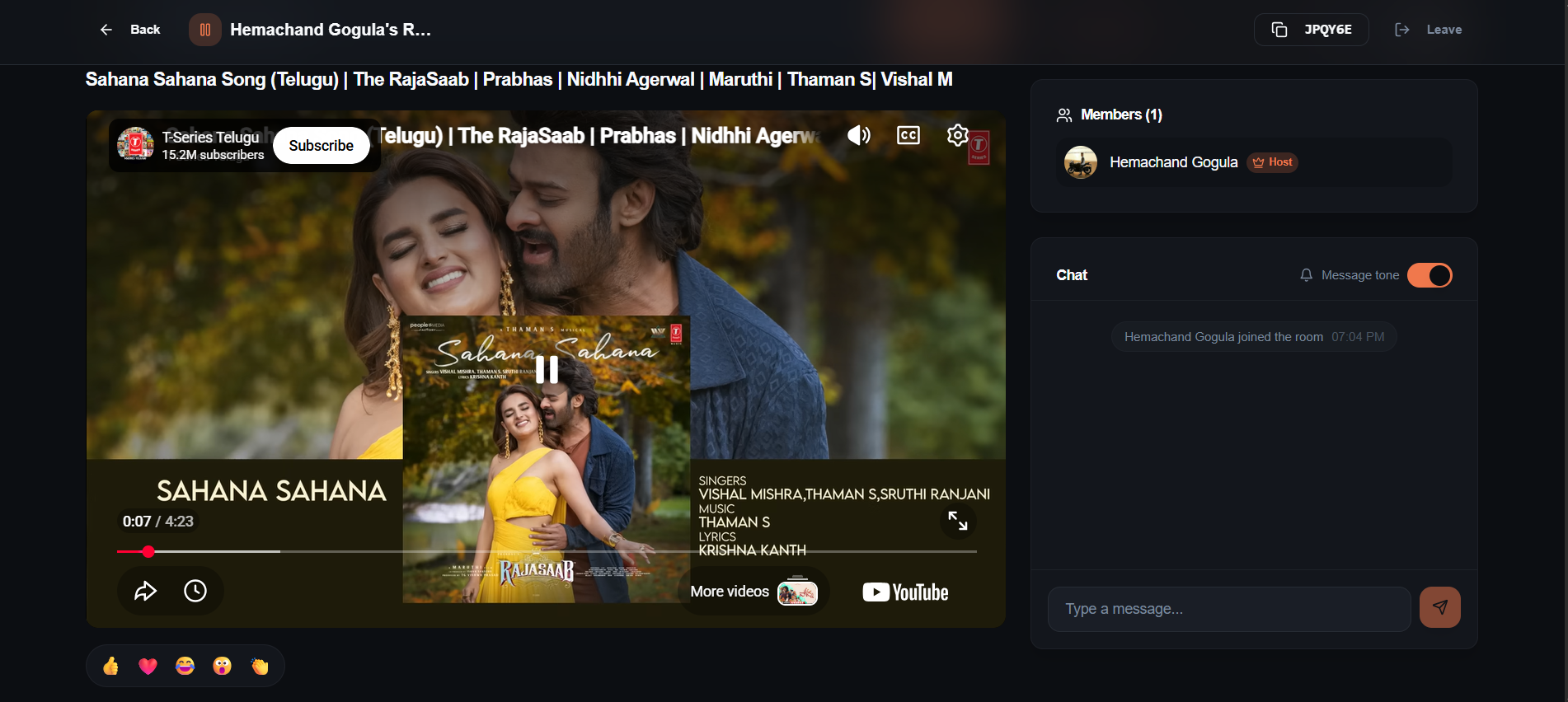Seek on the video progress bar
The image size is (1568, 702).
(547, 551)
